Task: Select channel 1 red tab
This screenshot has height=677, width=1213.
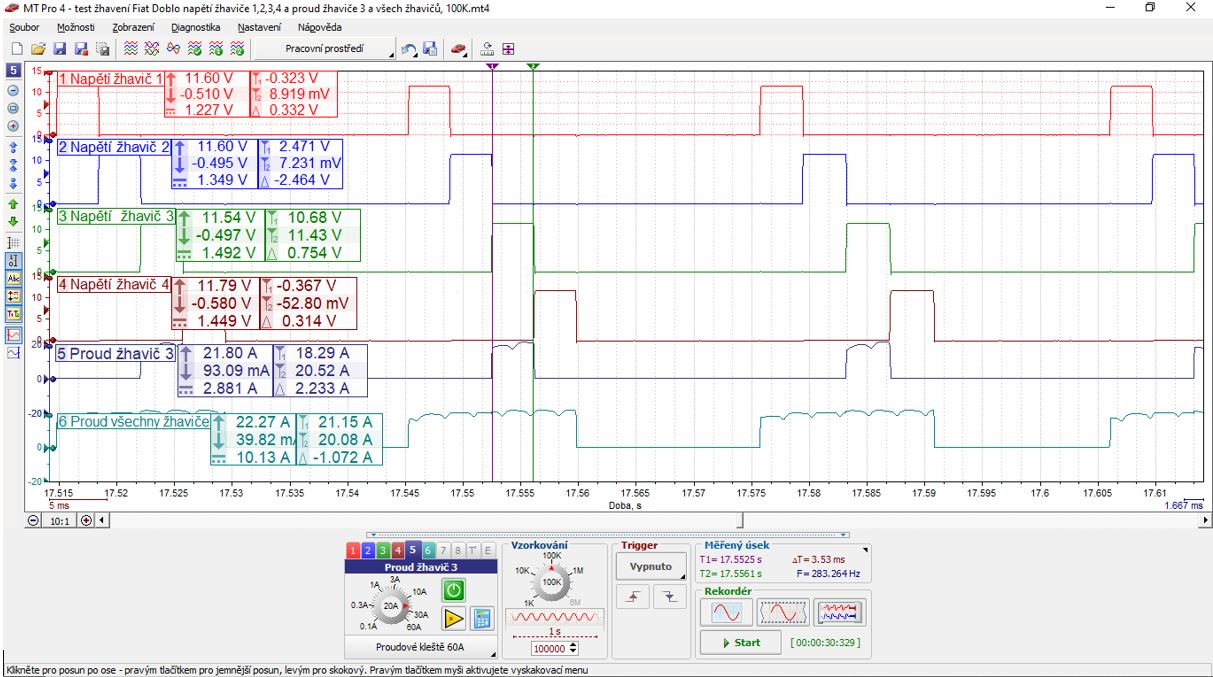Action: (353, 551)
